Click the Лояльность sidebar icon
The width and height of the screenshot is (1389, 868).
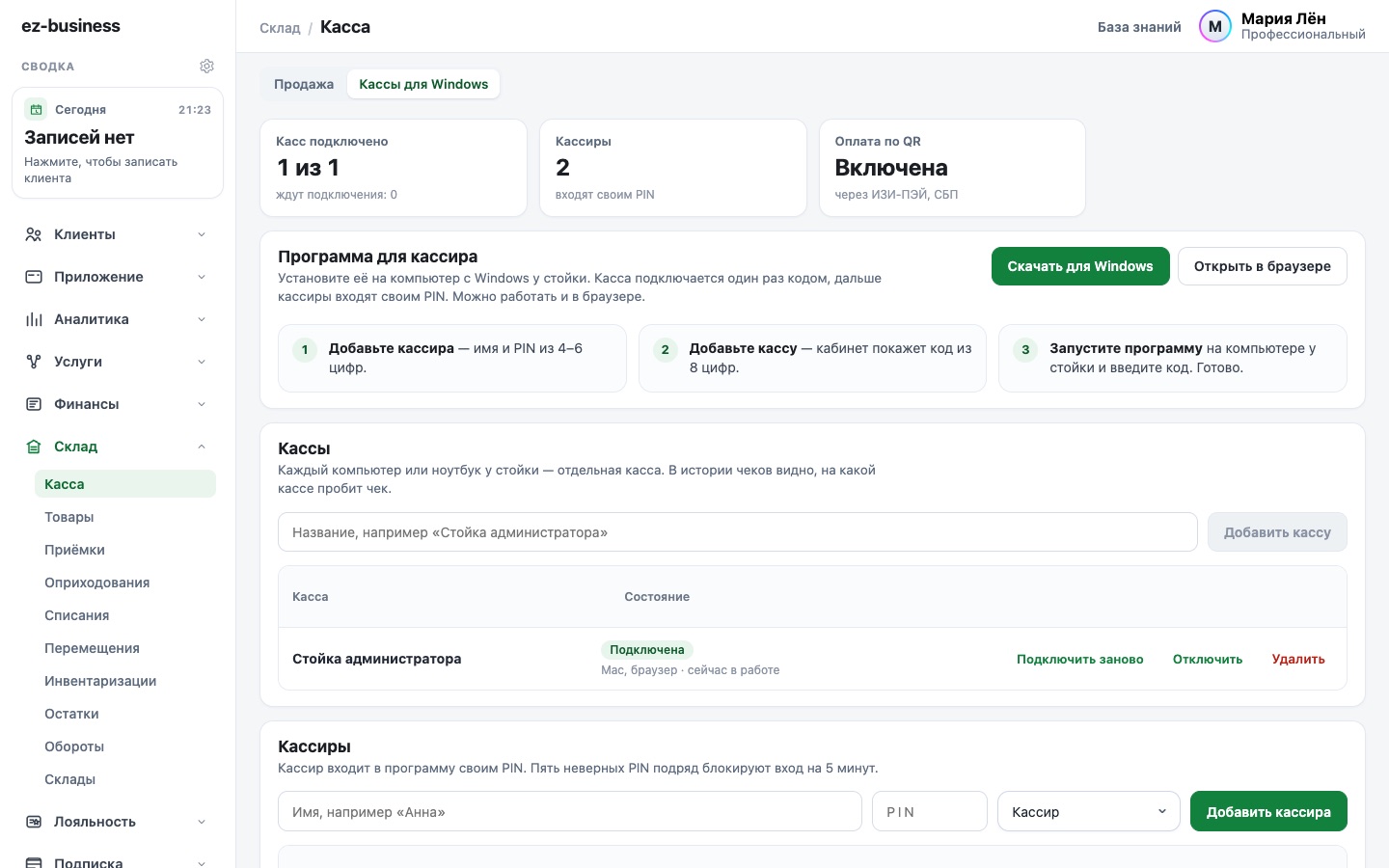[34, 822]
